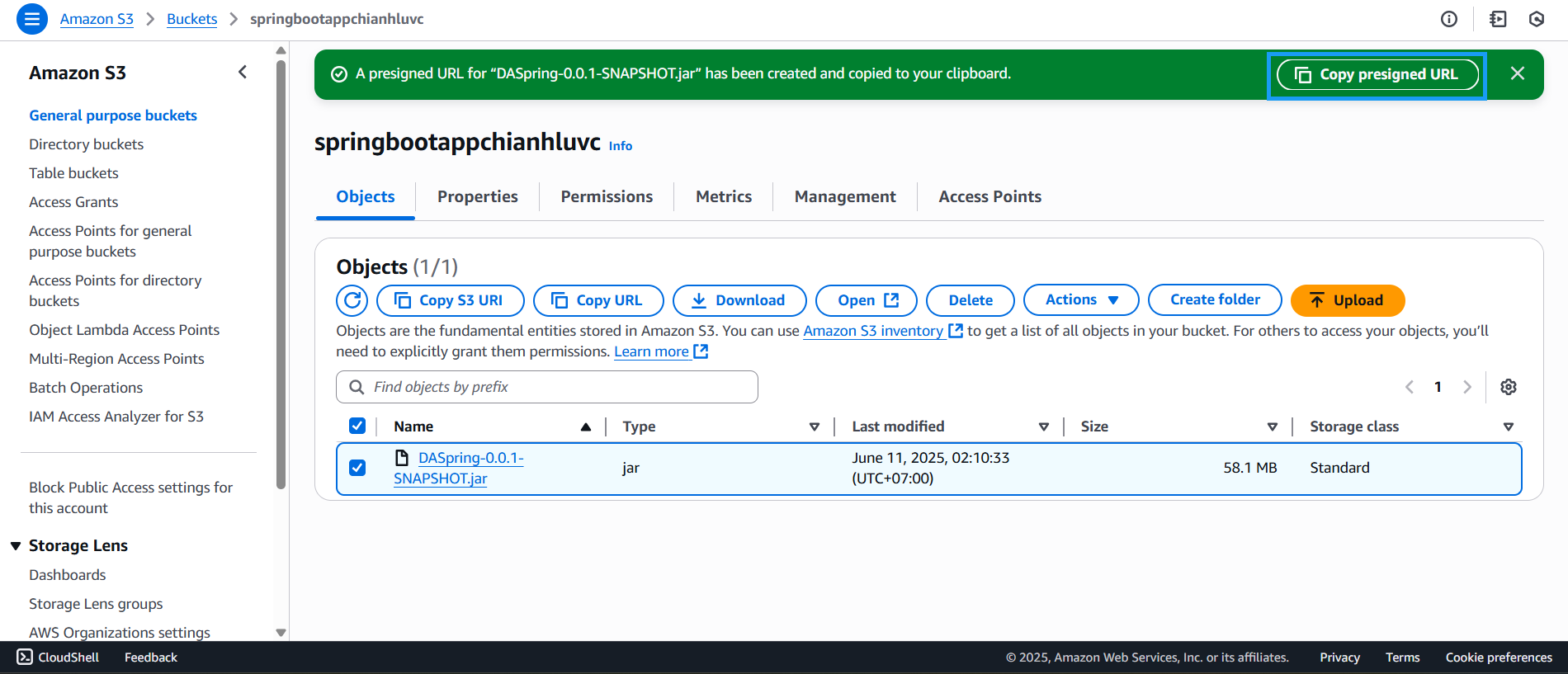Switch to the Metrics tab
The height and width of the screenshot is (674, 1568).
[x=724, y=196]
